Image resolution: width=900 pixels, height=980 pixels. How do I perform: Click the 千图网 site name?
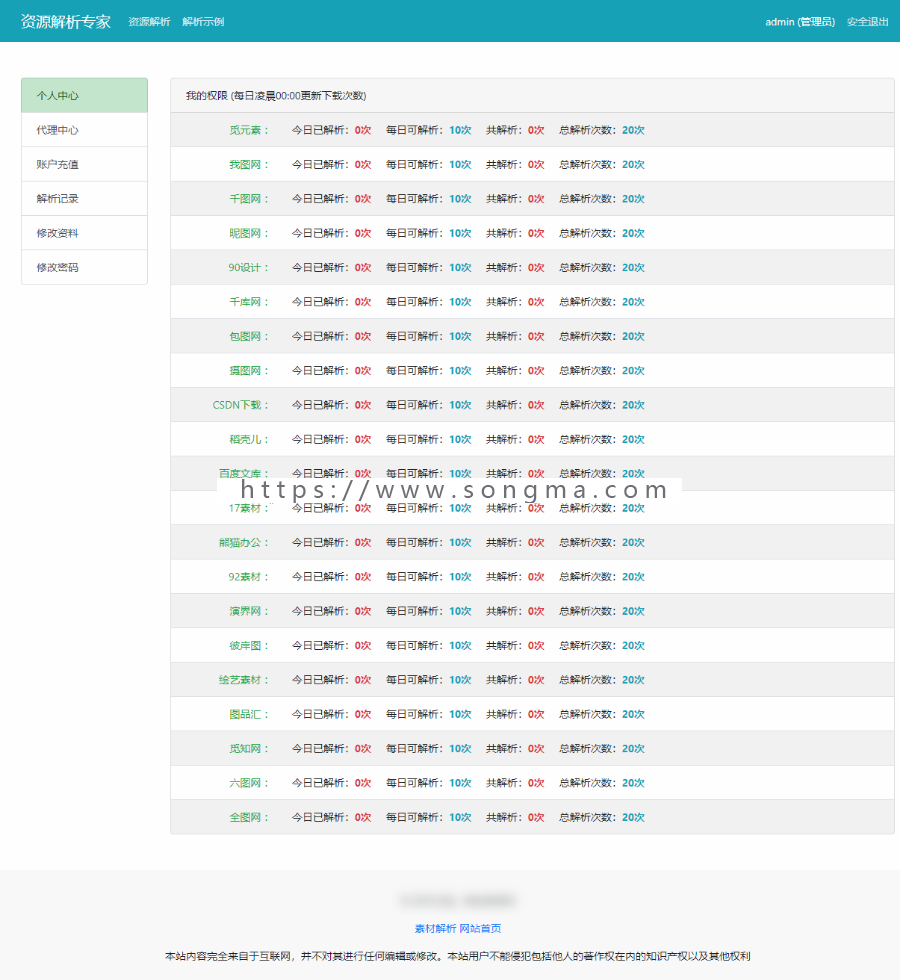(249, 199)
